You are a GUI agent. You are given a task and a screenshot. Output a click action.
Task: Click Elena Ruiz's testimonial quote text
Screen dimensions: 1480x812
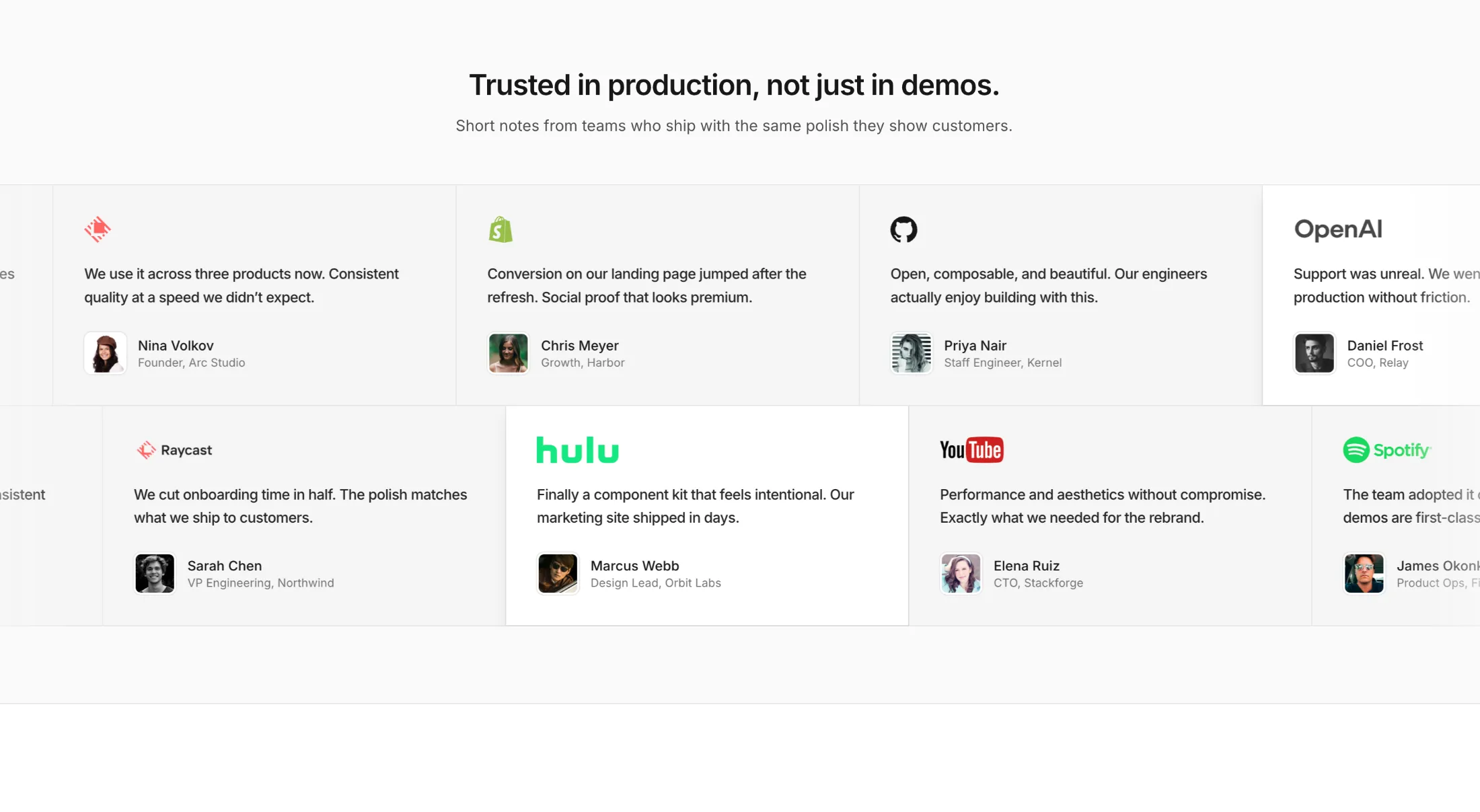1102,506
